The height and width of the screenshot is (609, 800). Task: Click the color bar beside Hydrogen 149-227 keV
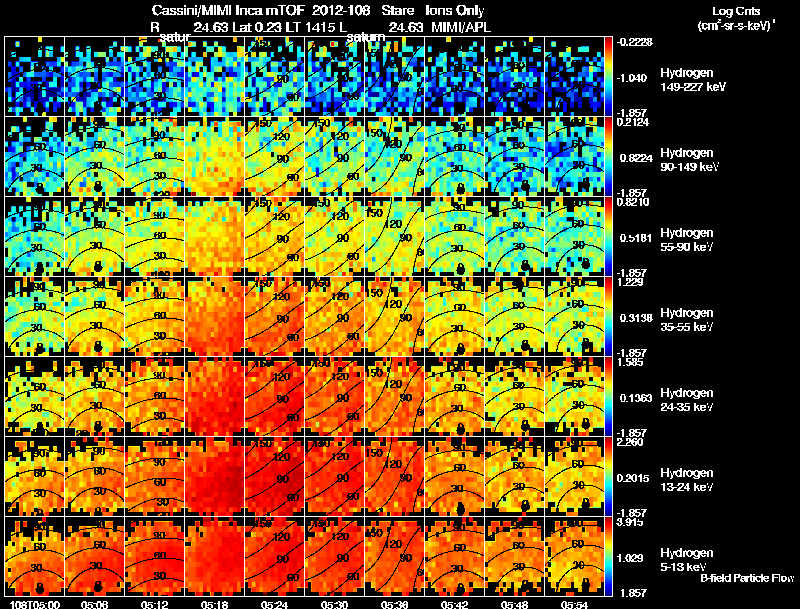click(608, 77)
